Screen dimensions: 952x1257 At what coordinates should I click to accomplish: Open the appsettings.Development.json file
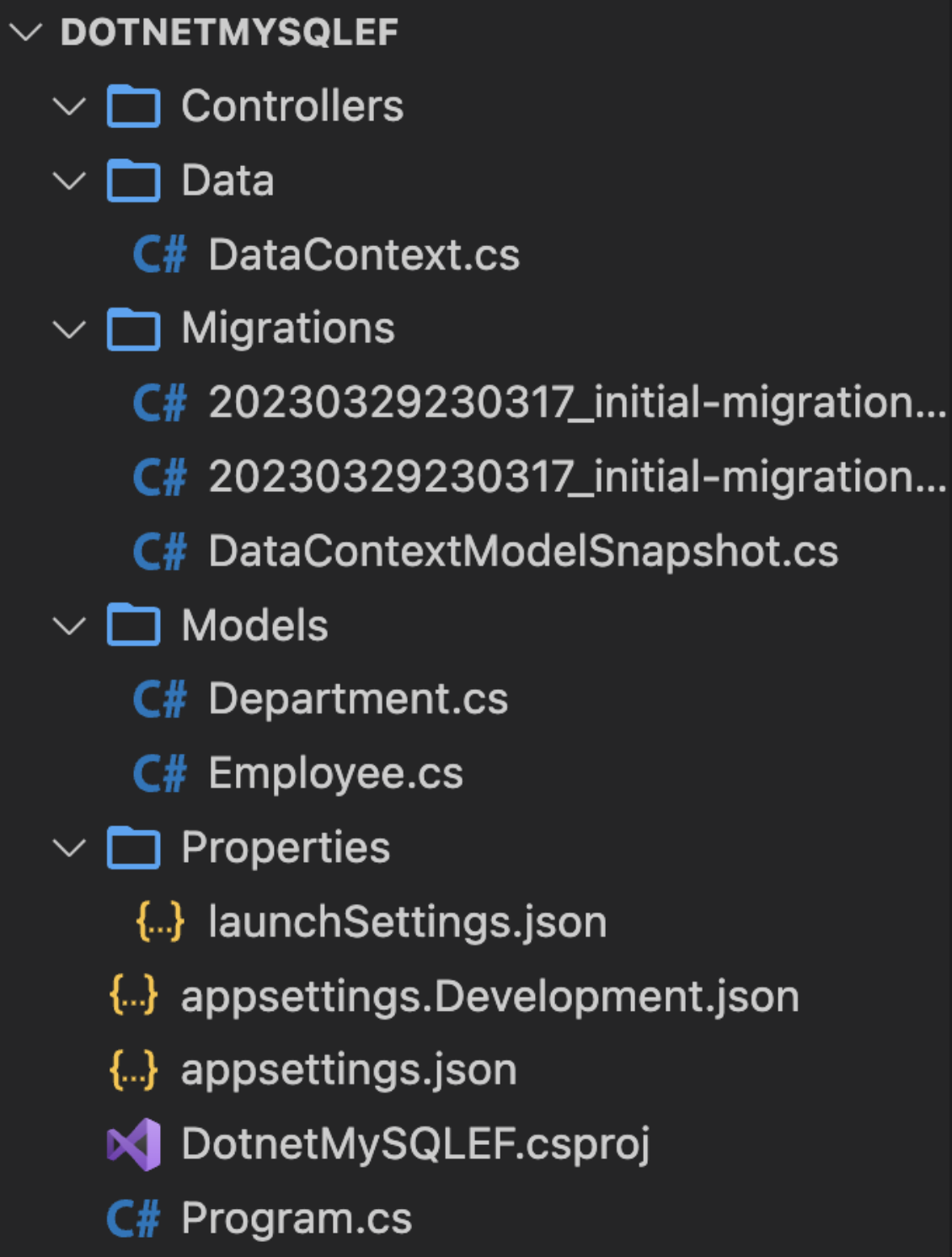click(x=489, y=997)
